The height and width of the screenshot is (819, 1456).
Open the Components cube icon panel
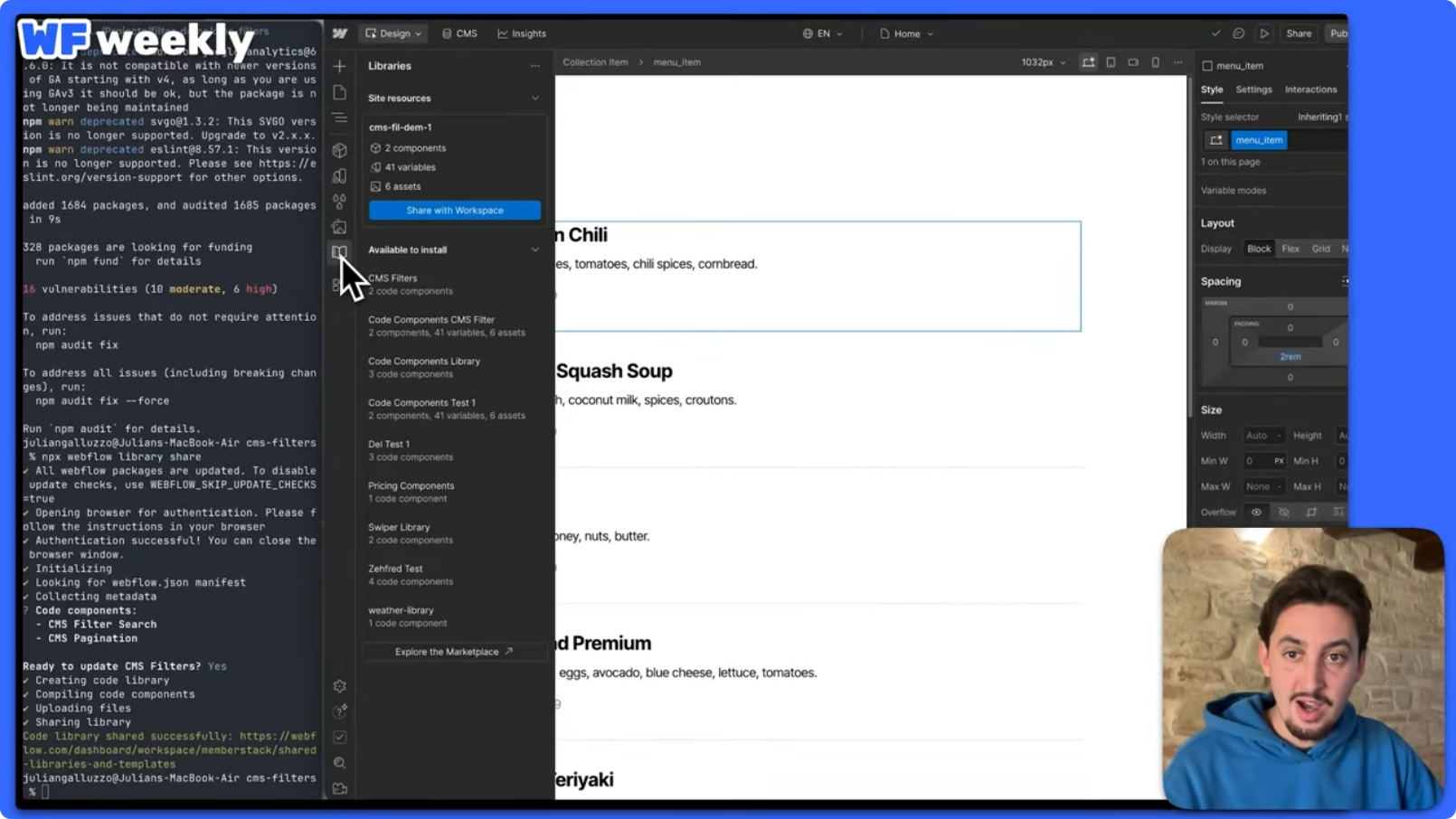(340, 150)
